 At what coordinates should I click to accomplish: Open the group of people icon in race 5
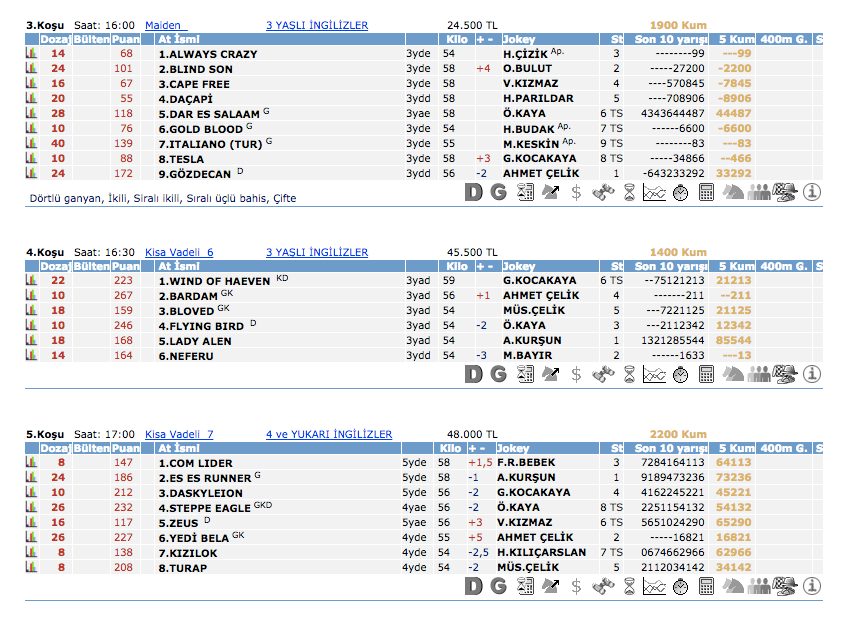(759, 586)
